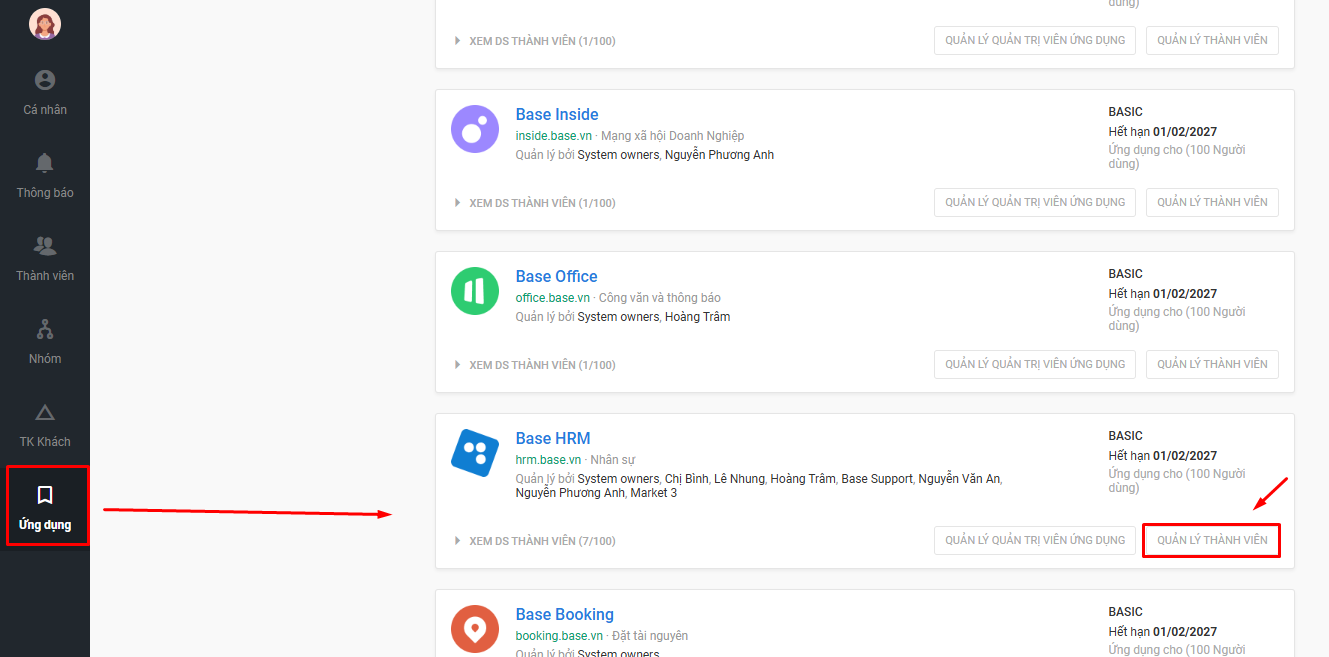Click Quản lý quản trị viên ứng dụng for Base Inside
Screen dimensions: 1329x657
point(1035,202)
